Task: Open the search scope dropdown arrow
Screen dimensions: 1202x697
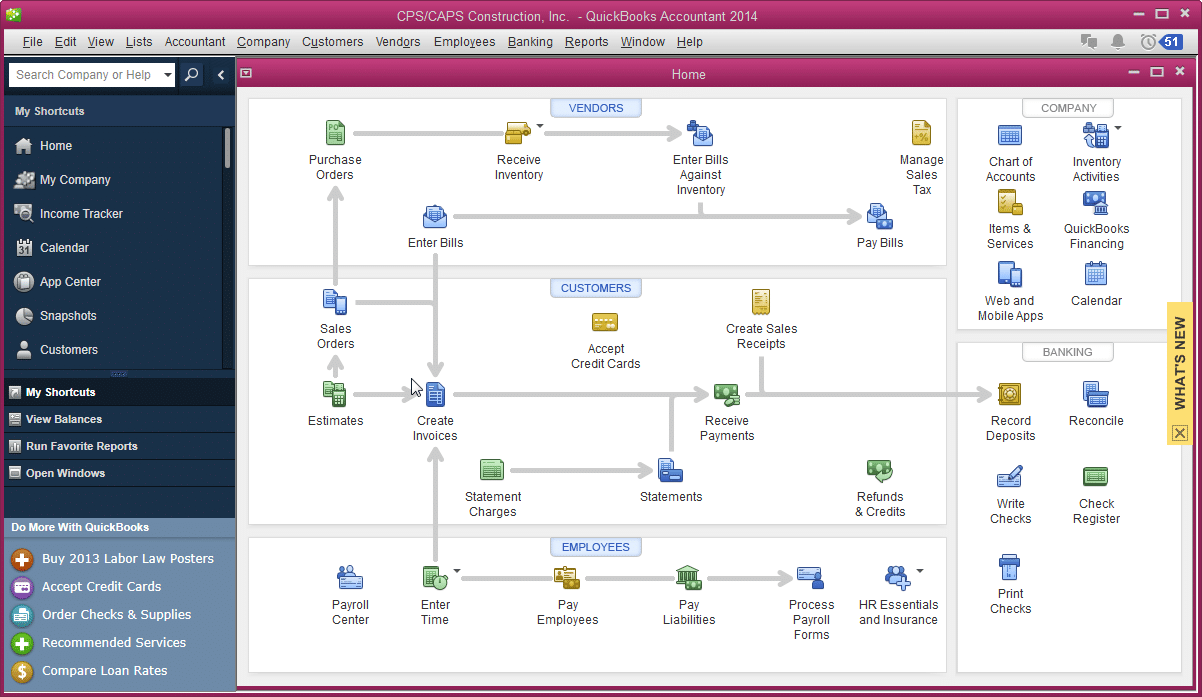Action: coord(167,75)
